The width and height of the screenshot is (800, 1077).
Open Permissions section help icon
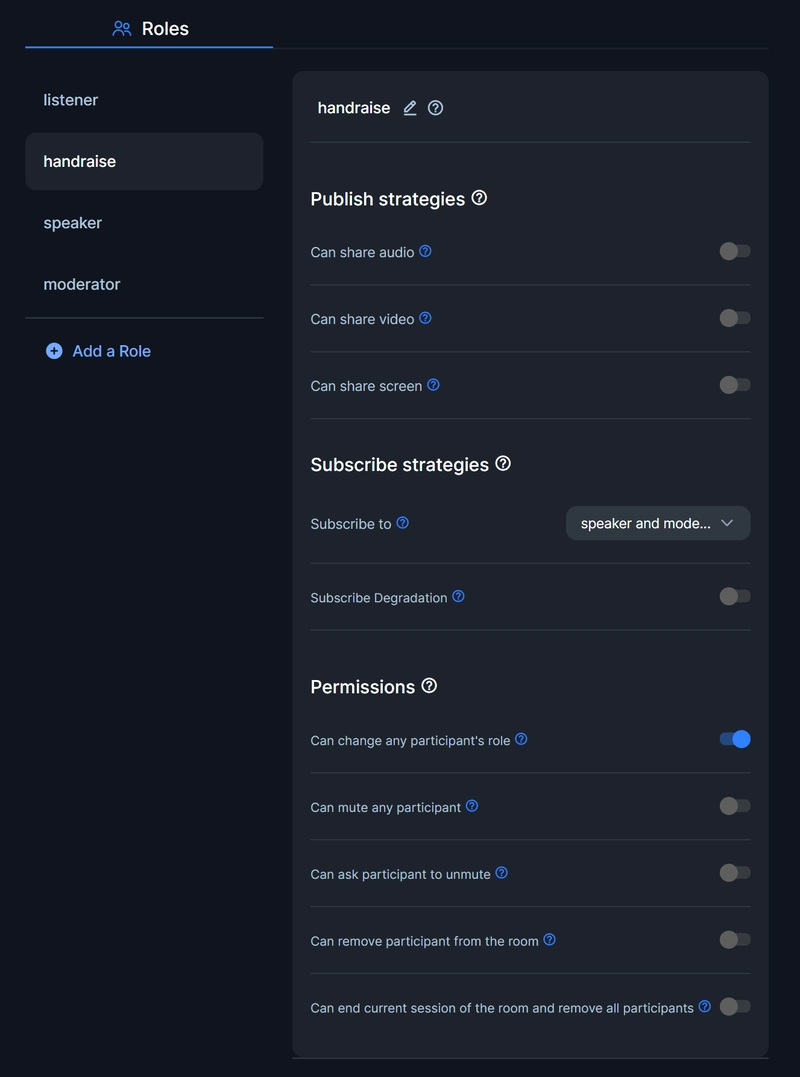(429, 685)
